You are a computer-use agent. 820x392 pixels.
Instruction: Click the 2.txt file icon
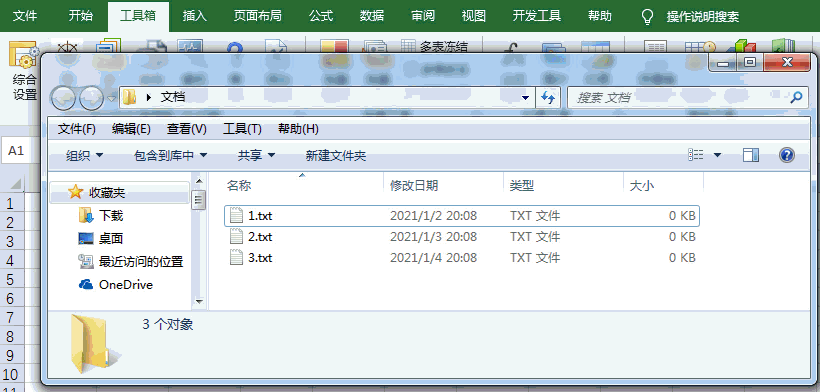(x=237, y=237)
